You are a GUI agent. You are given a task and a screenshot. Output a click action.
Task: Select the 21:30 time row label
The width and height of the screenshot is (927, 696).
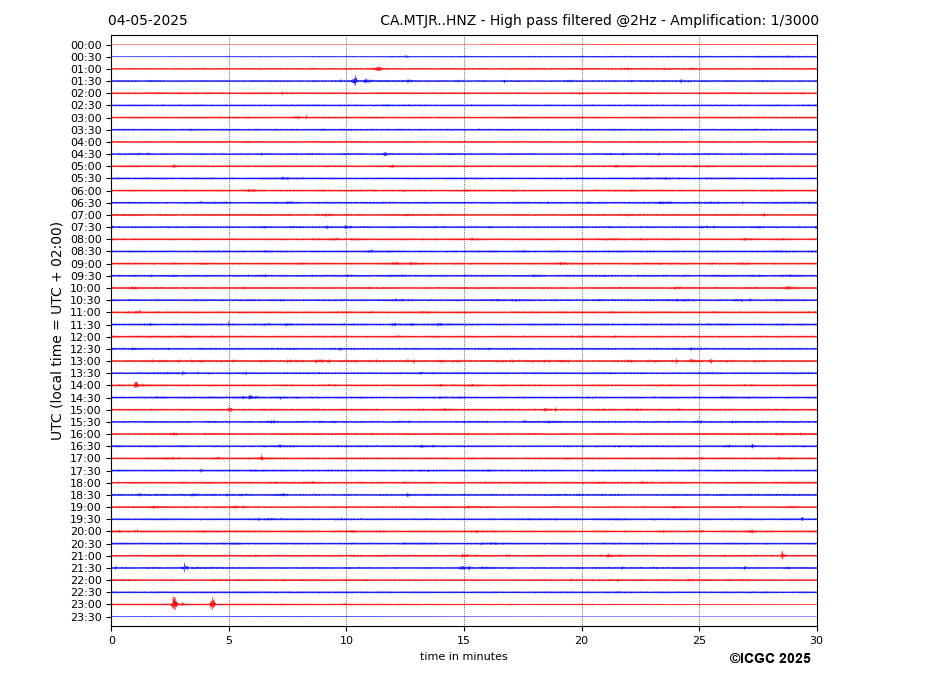(86, 568)
